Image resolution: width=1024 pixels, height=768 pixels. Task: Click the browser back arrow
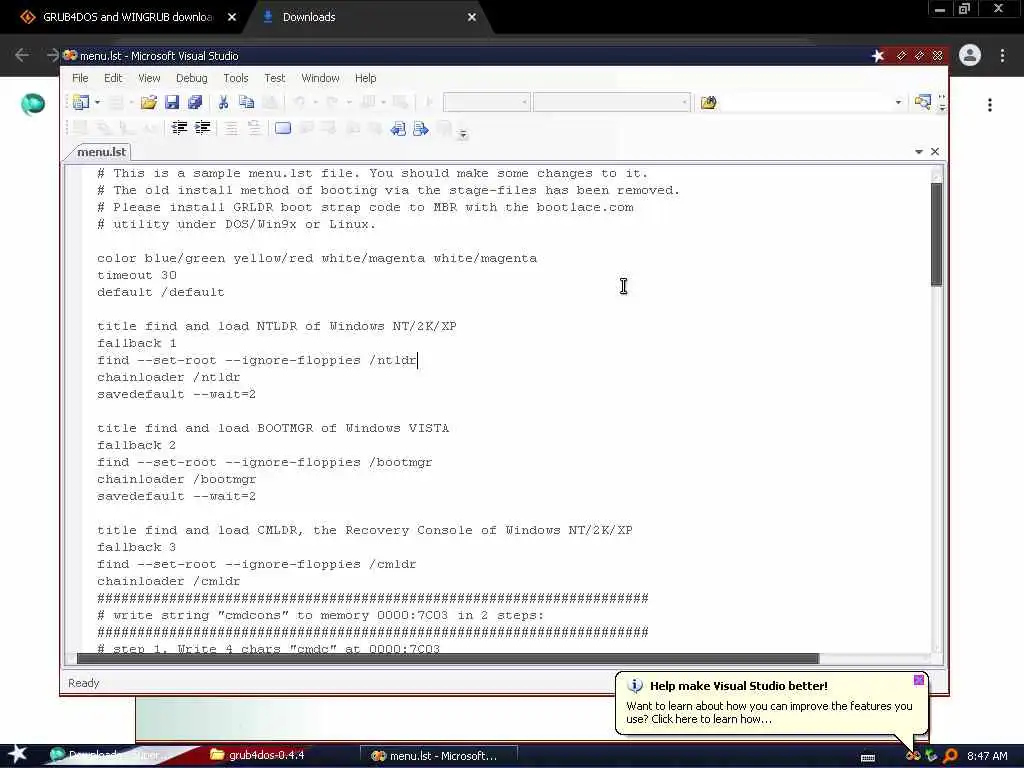point(22,55)
